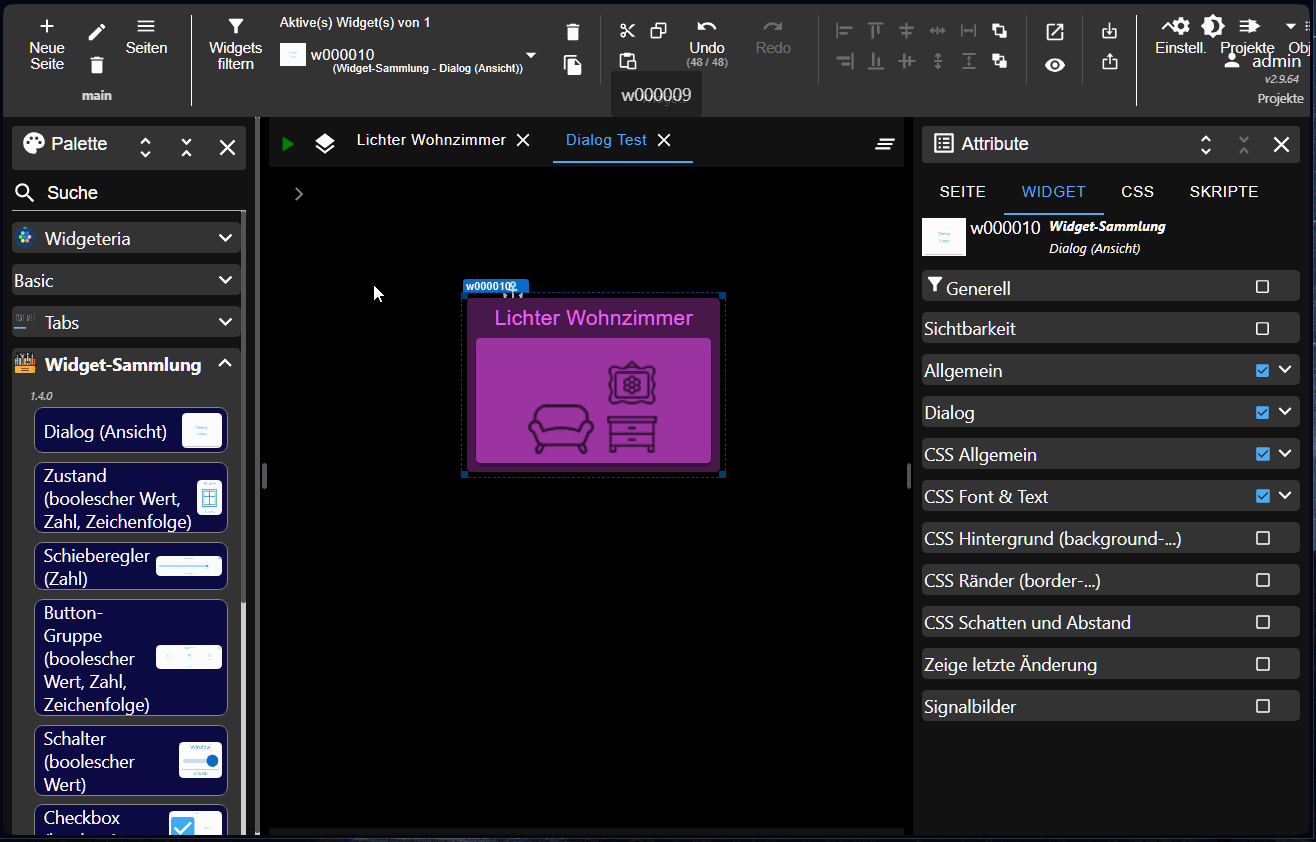Untick the Dialog group checkbox

coord(1262,412)
